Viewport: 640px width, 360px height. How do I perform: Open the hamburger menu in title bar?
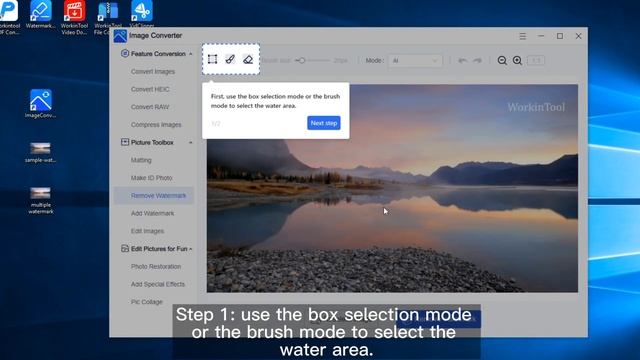[522, 36]
